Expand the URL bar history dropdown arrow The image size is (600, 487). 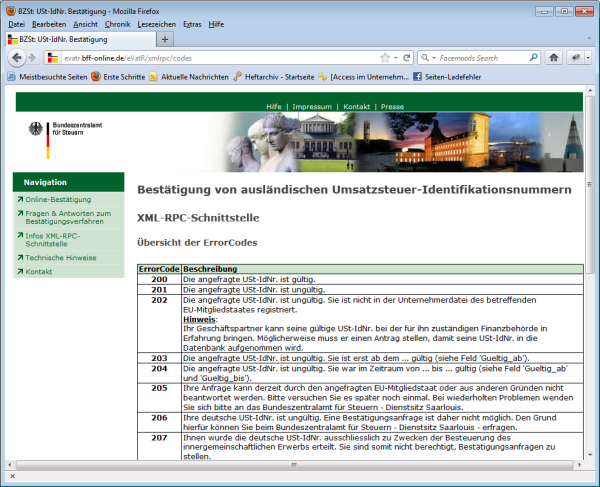tap(398, 58)
